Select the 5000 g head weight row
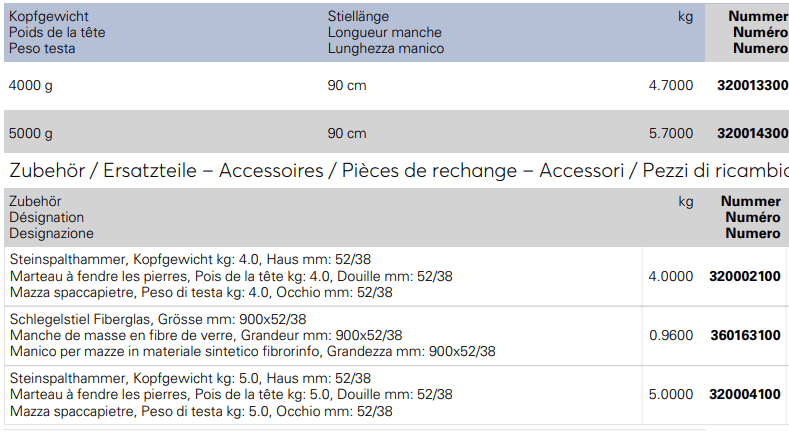The width and height of the screenshot is (789, 436). click(x=397, y=132)
